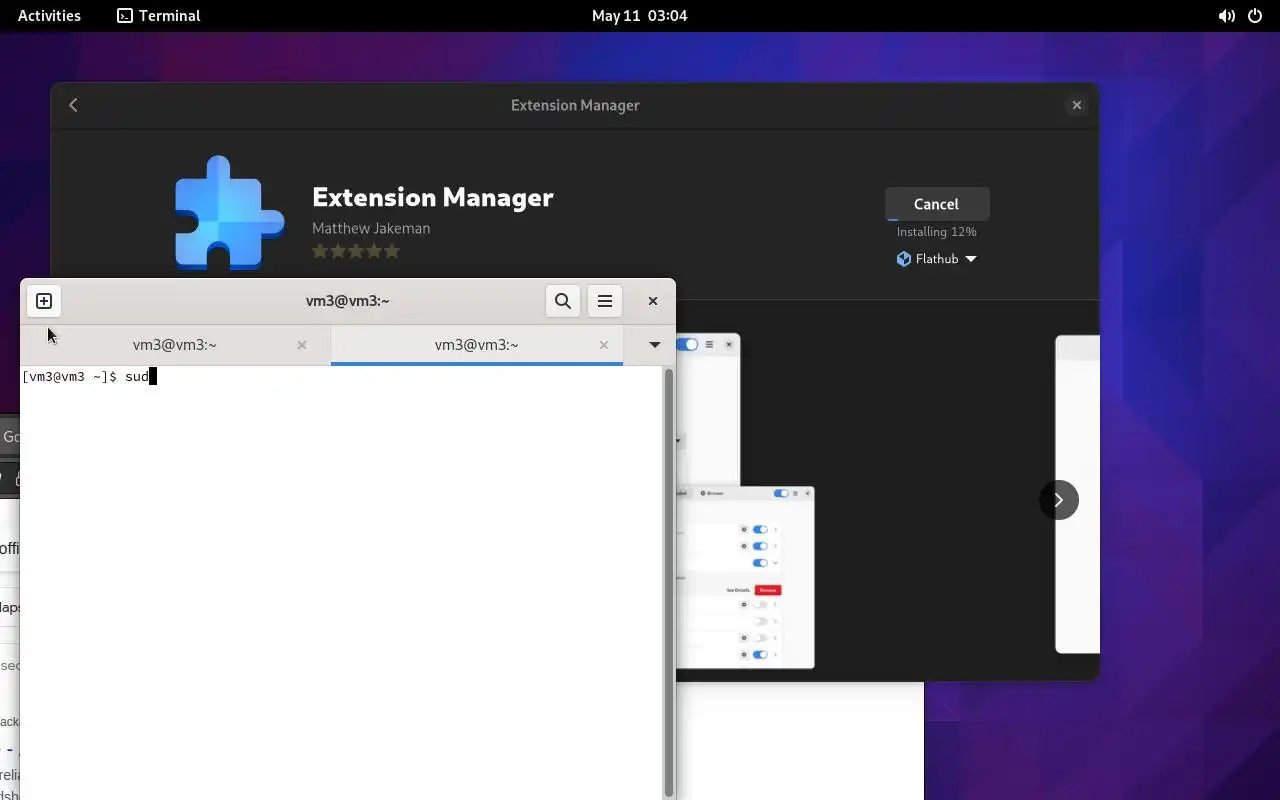
Task: Click the Matthew Jakeman developer name
Action: point(371,228)
